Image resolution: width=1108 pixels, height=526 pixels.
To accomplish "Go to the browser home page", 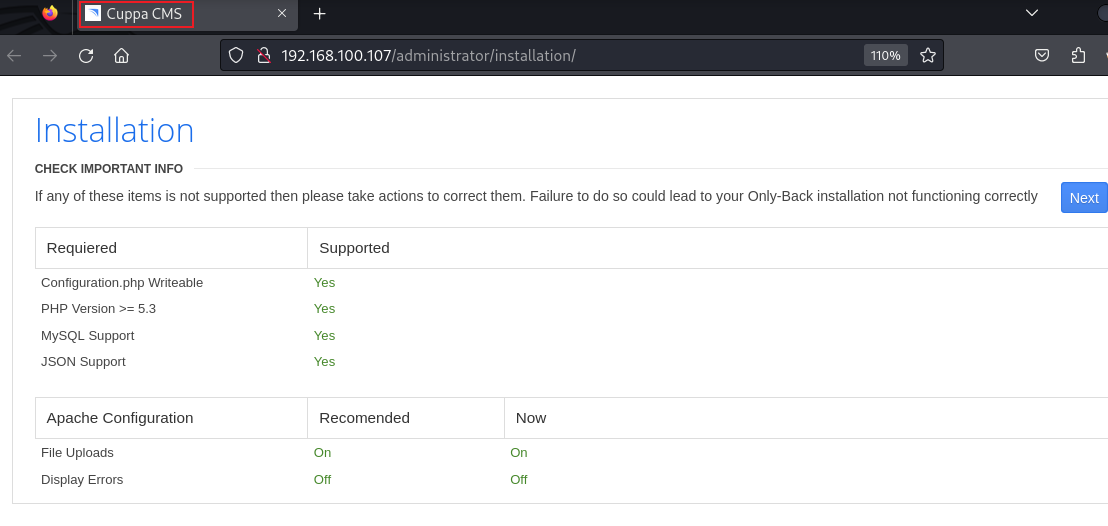I will [x=121, y=56].
